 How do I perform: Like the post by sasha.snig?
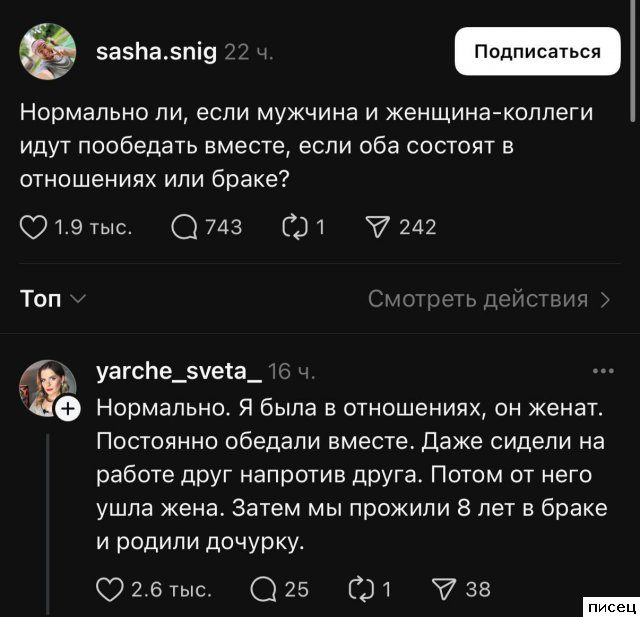pos(33,228)
